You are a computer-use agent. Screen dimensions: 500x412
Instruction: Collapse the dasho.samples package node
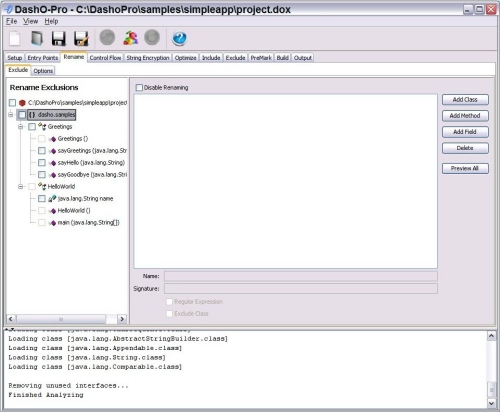pos(11,115)
